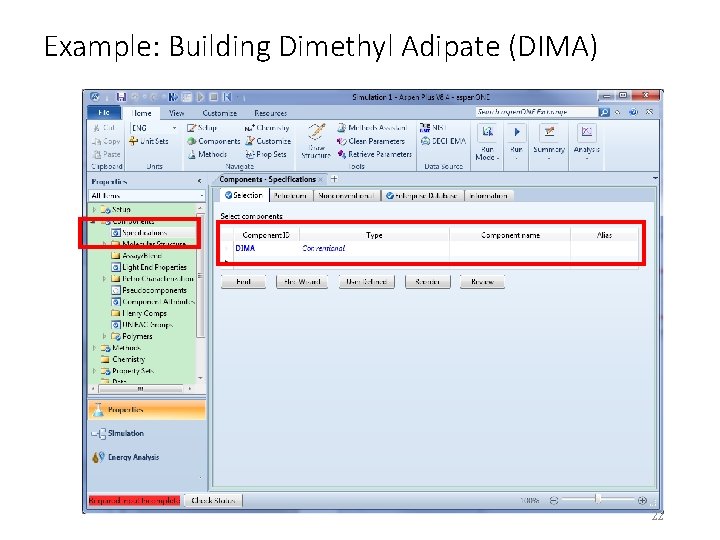Click Customize in the Navigate ribbon group
Viewport: 720px width, 540px height.
(x=268, y=141)
